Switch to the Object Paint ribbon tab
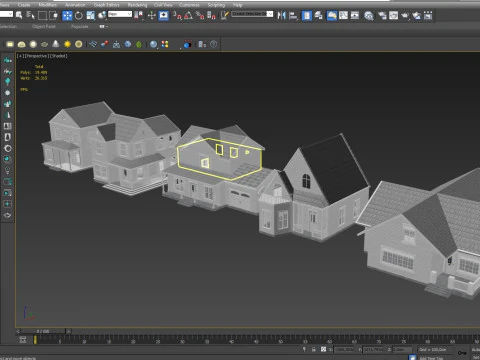 point(44,26)
